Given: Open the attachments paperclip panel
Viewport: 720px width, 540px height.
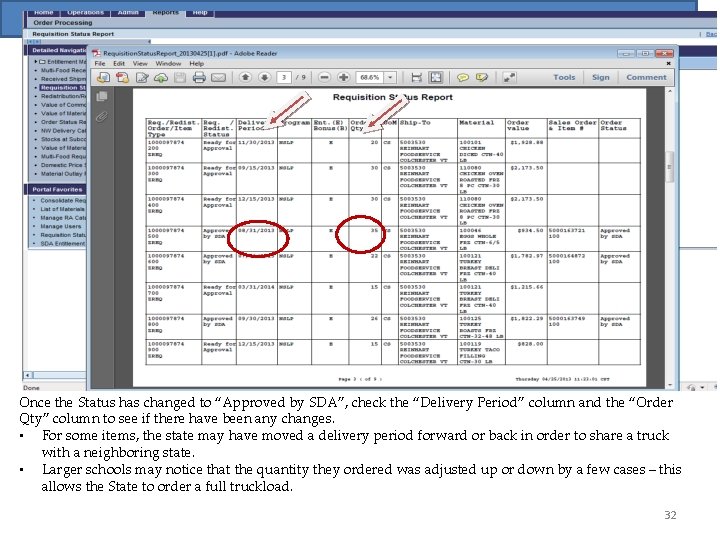Looking at the screenshot, I should (x=102, y=117).
